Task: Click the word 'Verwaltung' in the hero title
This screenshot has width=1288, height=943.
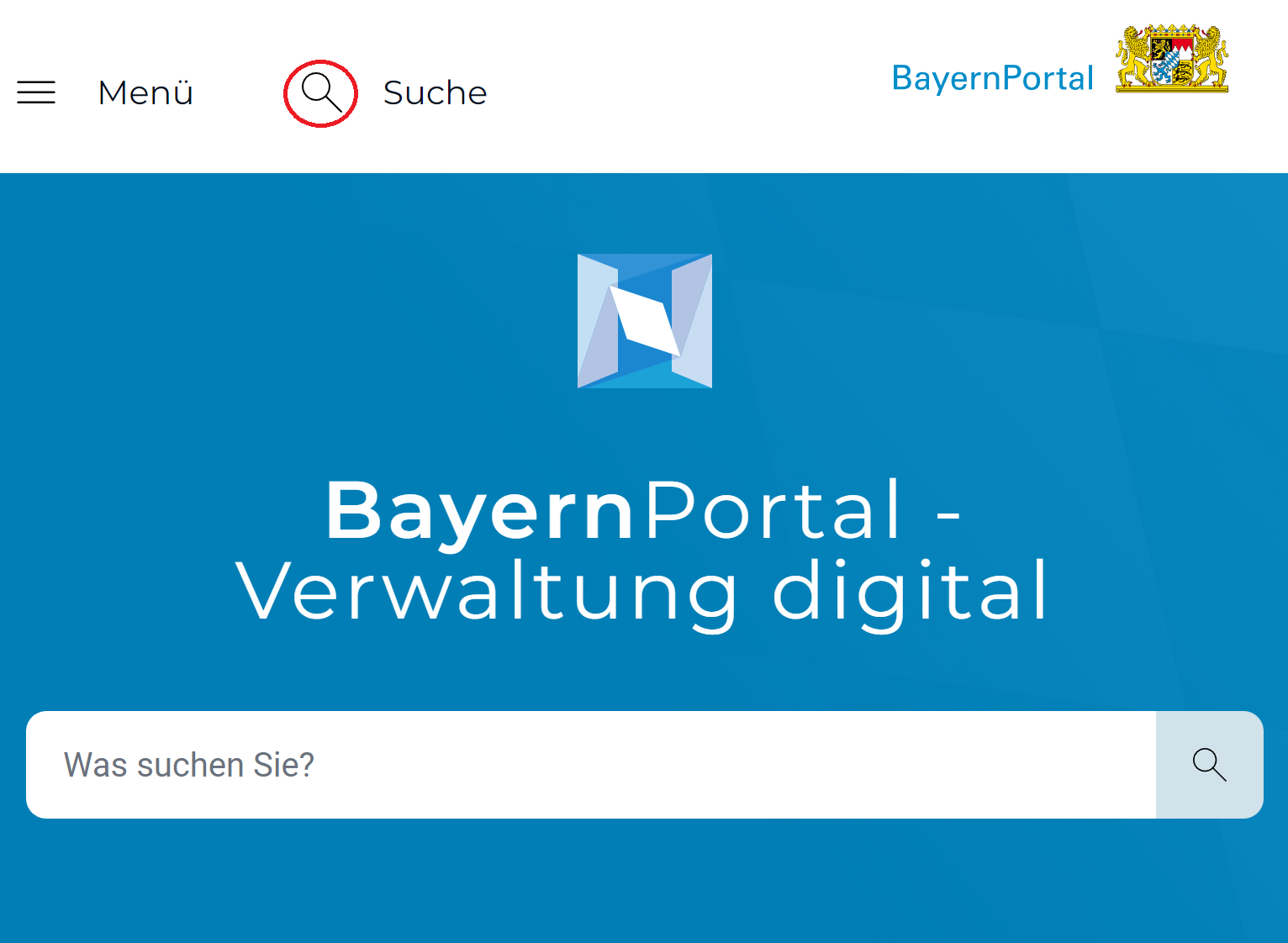Action: point(488,591)
